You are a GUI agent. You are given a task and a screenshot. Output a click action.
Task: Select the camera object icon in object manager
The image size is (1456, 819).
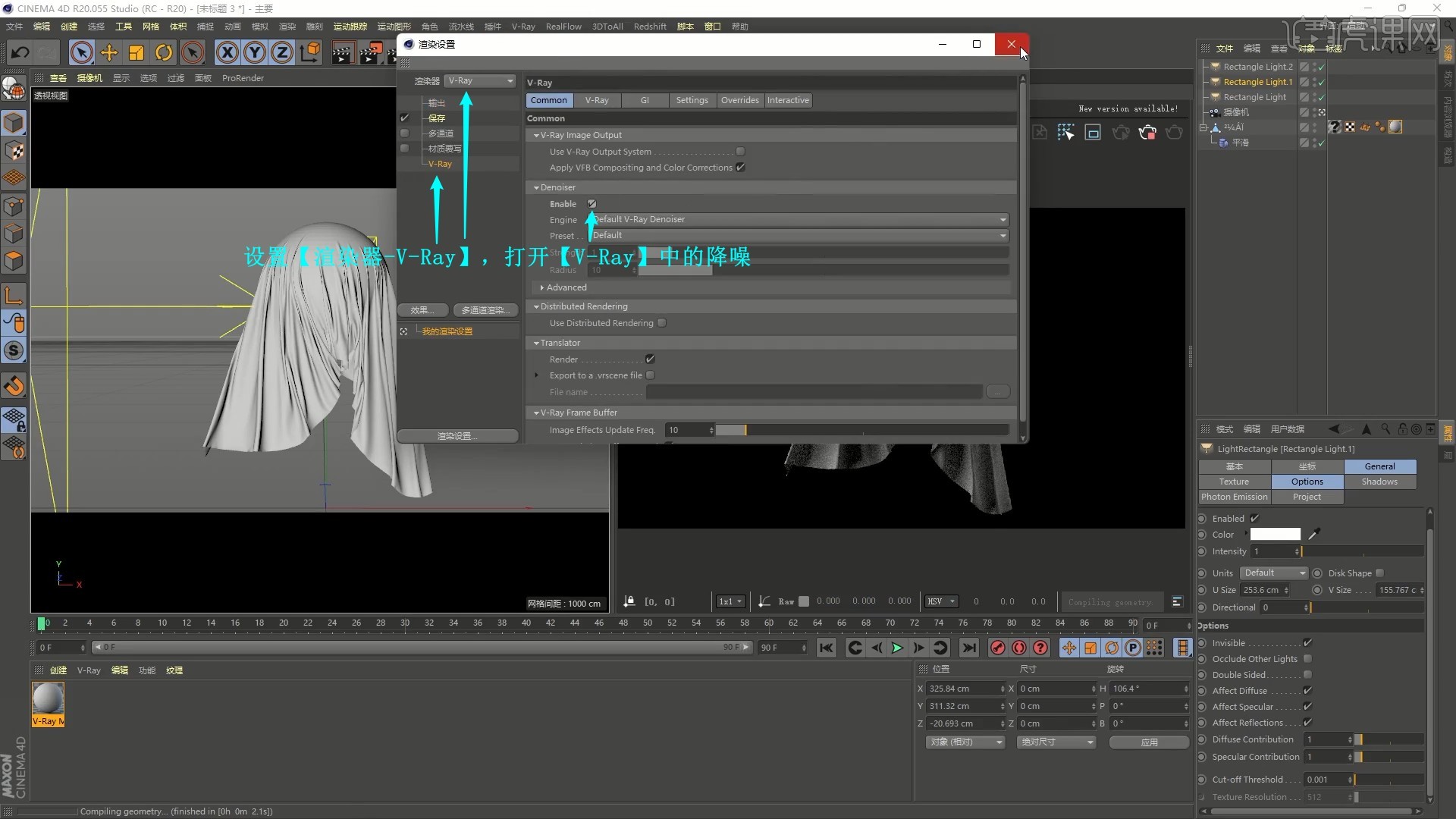pyautogui.click(x=1216, y=111)
